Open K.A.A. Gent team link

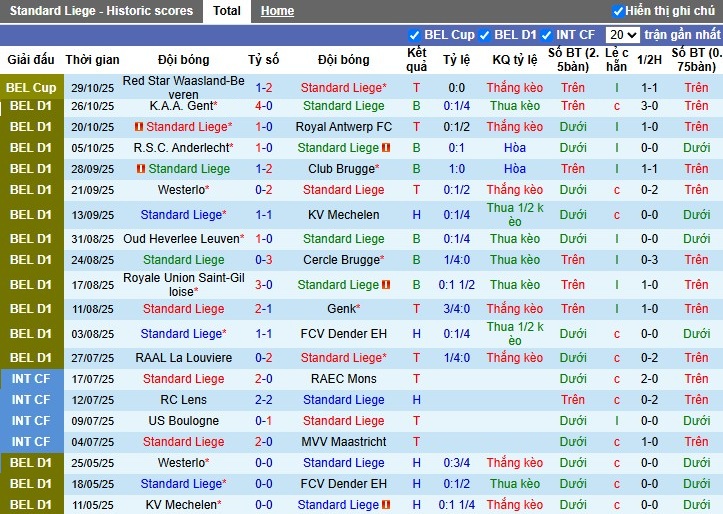(x=184, y=106)
